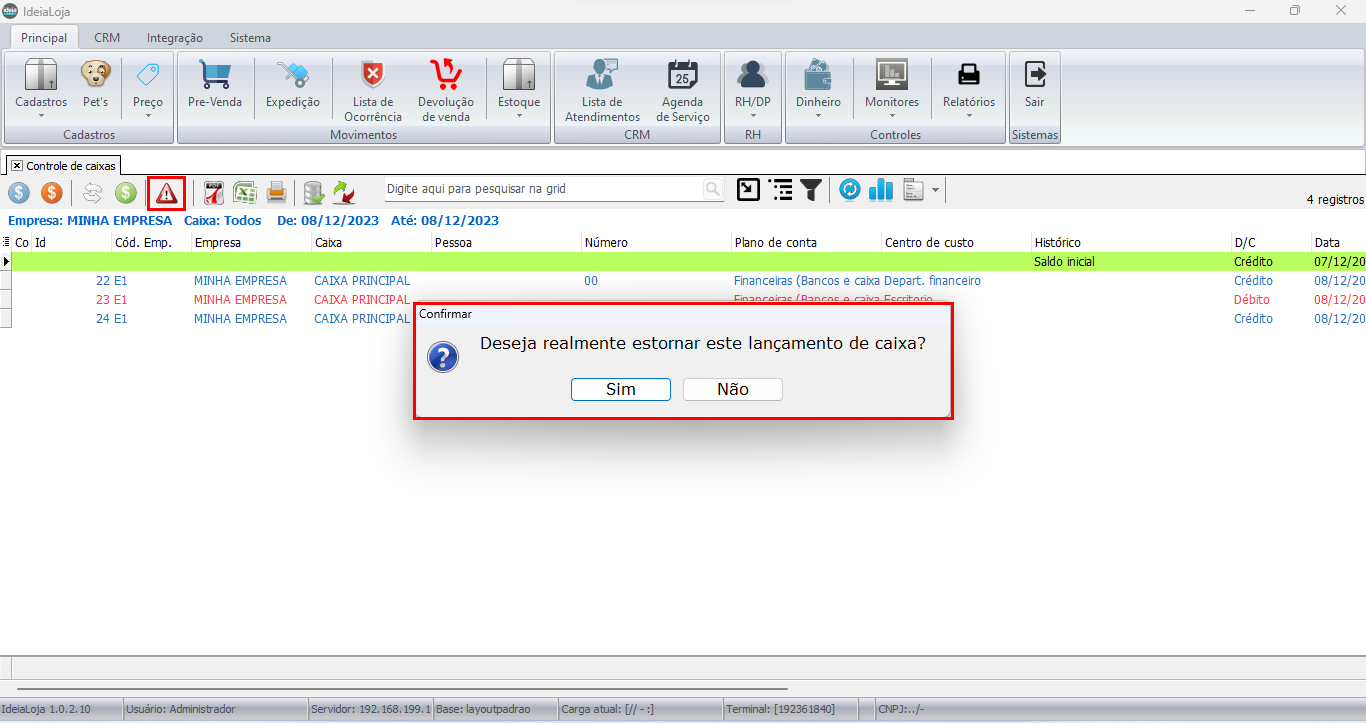
Task: Switch to the CRM ribbon tab
Action: tap(107, 38)
